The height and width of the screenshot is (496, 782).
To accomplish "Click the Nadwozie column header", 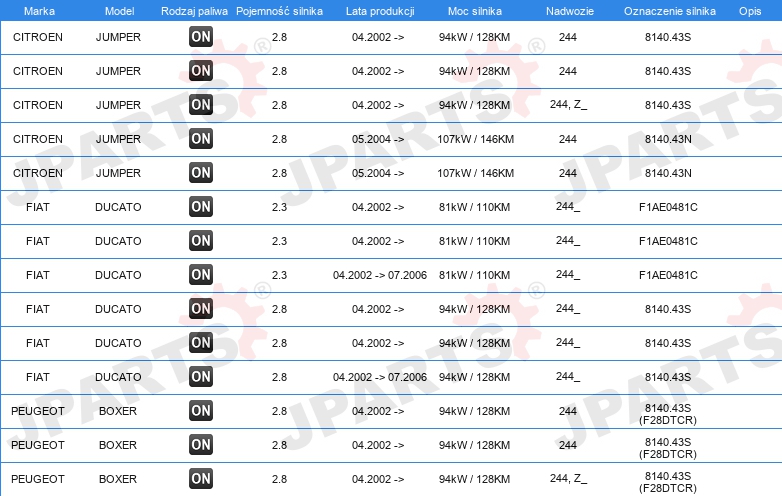I will click(x=570, y=11).
